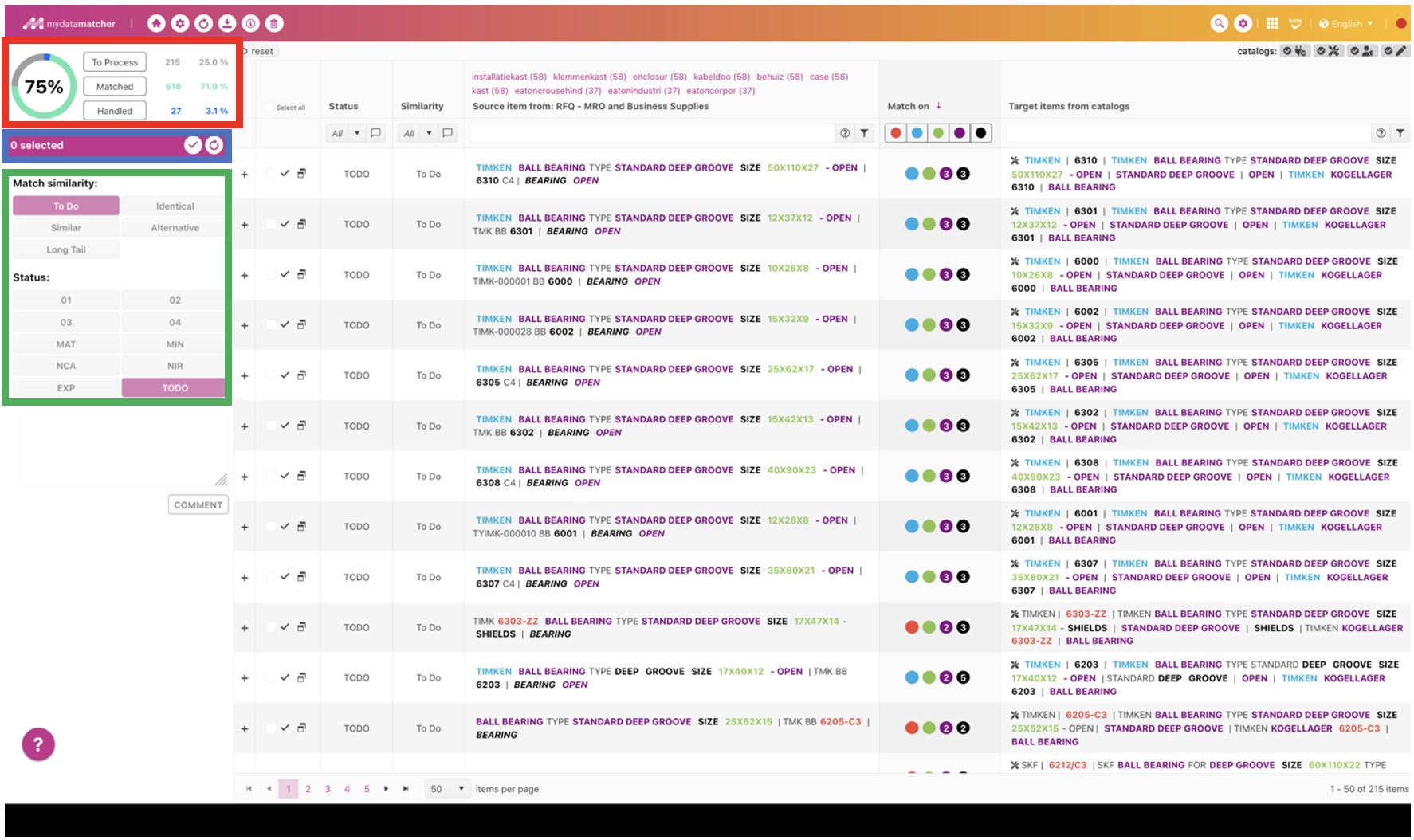The height and width of the screenshot is (840, 1414).
Task: Click the Source item filter funnel icon
Action: pyautogui.click(x=864, y=133)
